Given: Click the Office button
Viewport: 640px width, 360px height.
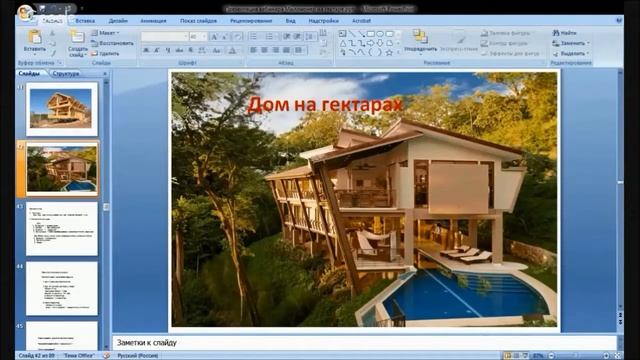Looking at the screenshot, I should [x=25, y=13].
